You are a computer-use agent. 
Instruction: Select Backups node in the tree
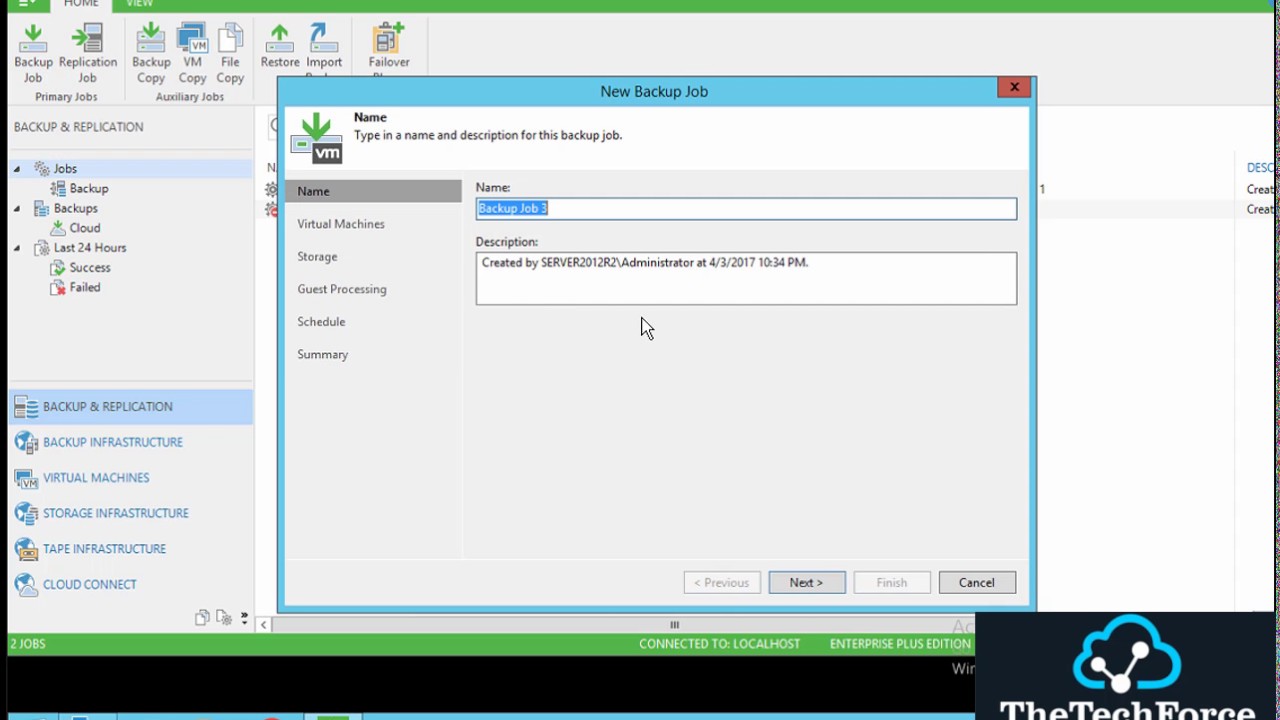coord(76,208)
